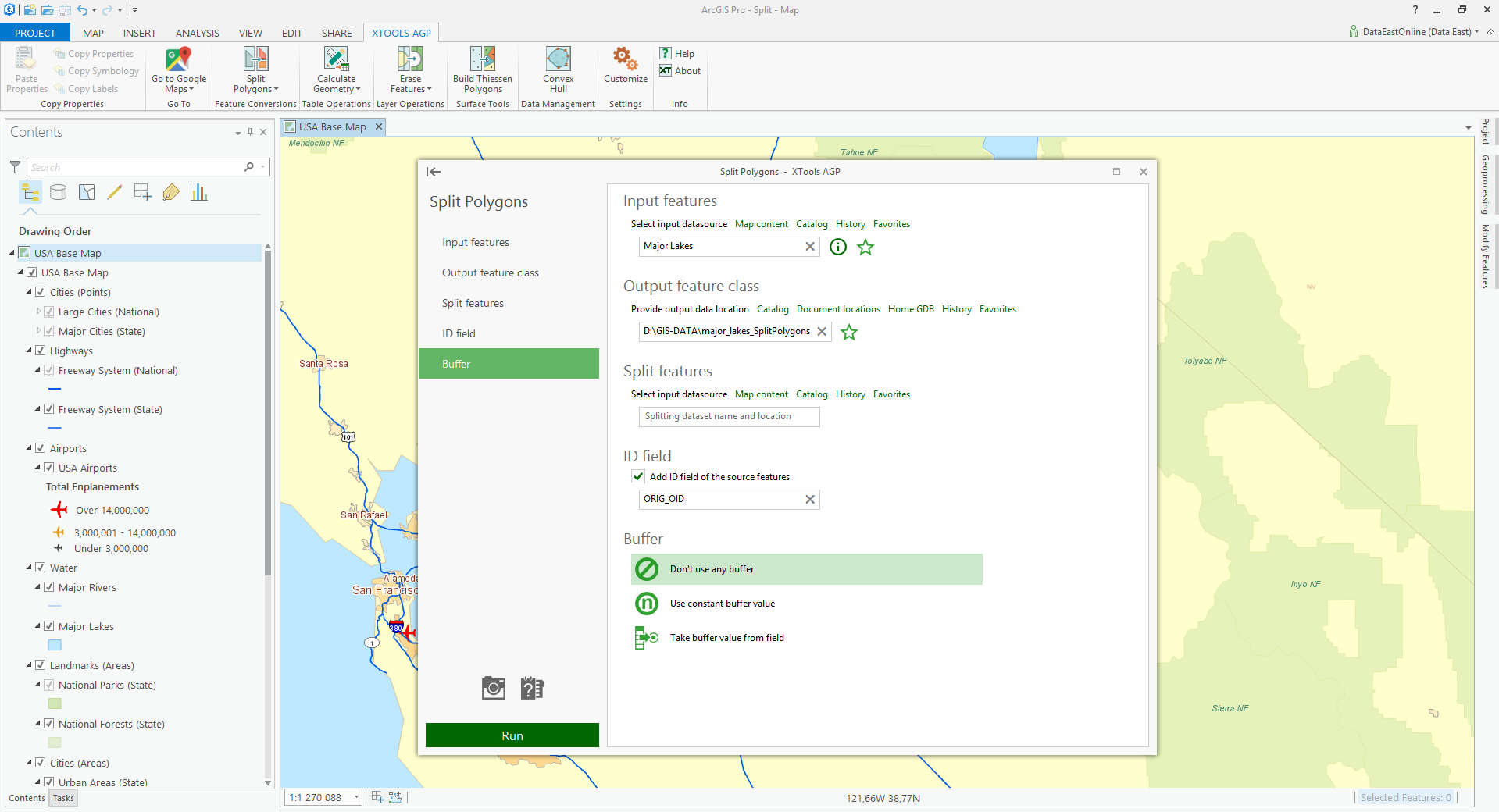Select Don't use any buffer option

tap(806, 569)
